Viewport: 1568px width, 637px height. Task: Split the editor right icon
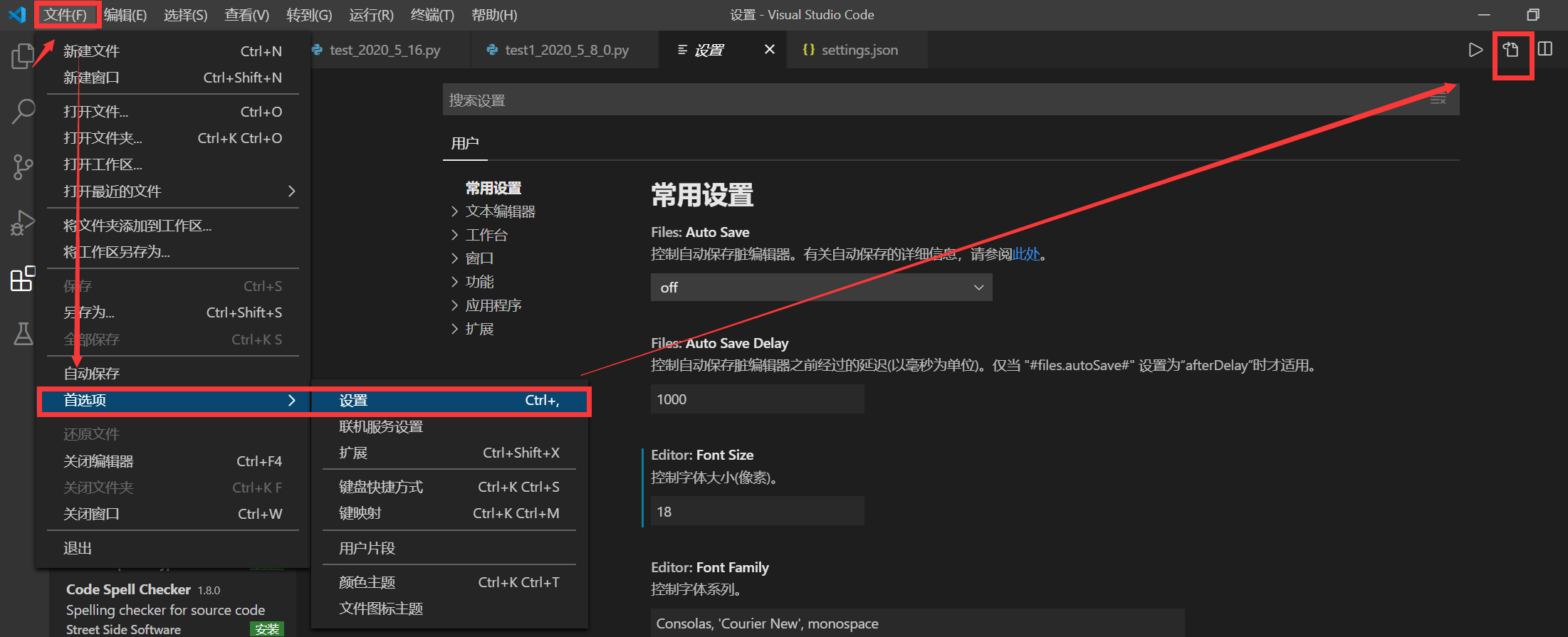[1545, 49]
